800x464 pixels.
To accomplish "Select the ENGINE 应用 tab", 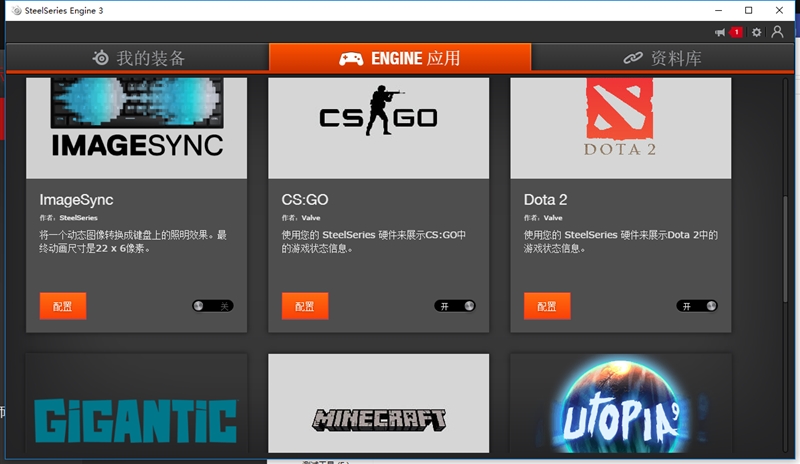I will (400, 58).
